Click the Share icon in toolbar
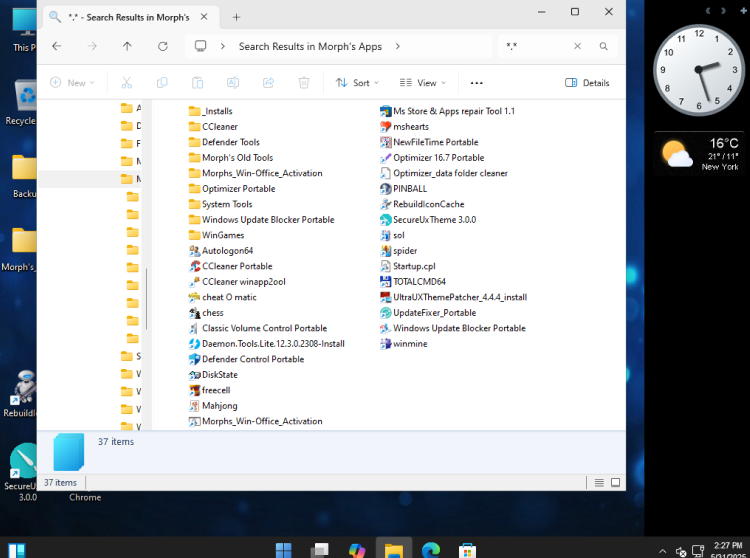 [x=268, y=83]
